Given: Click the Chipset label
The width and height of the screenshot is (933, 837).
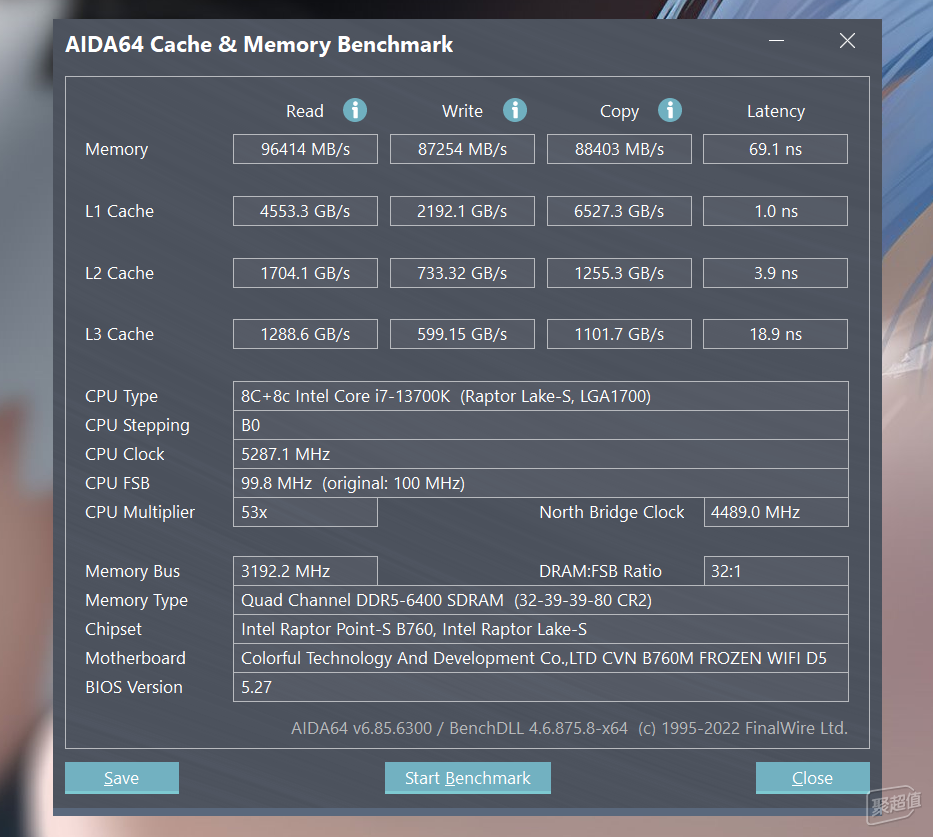Looking at the screenshot, I should [114, 630].
